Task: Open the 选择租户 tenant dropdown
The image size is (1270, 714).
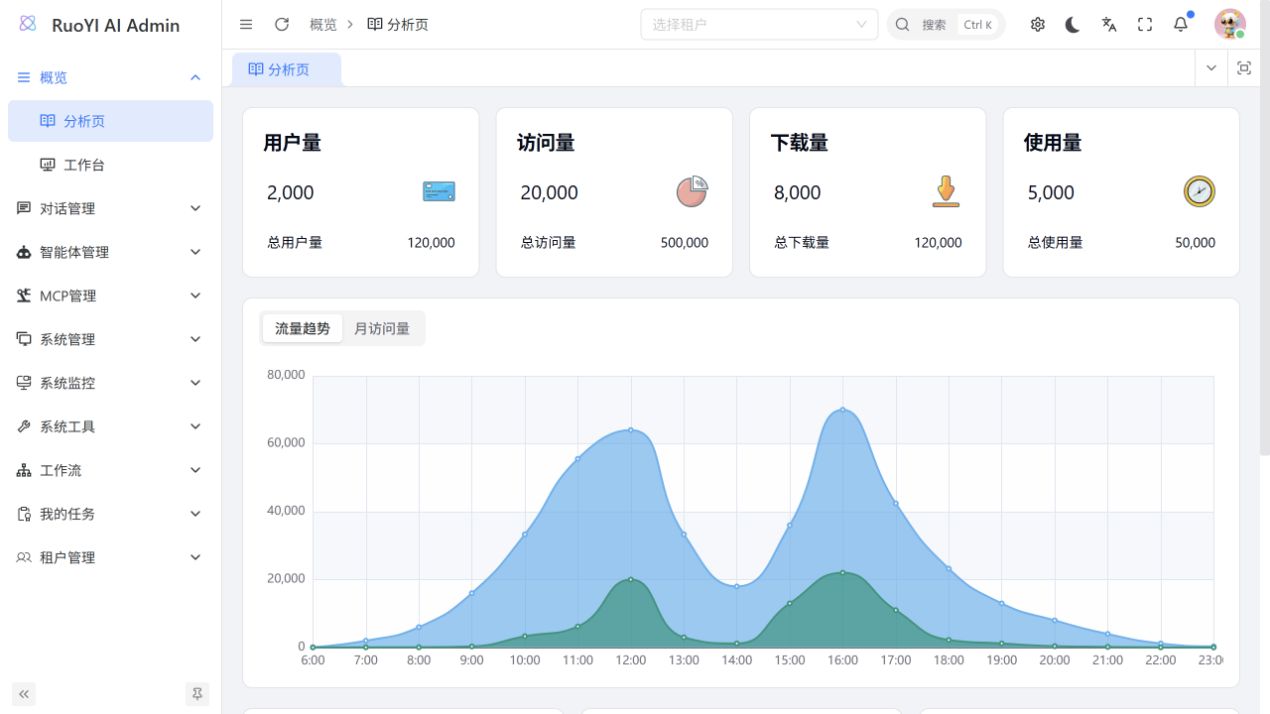Action: (759, 24)
